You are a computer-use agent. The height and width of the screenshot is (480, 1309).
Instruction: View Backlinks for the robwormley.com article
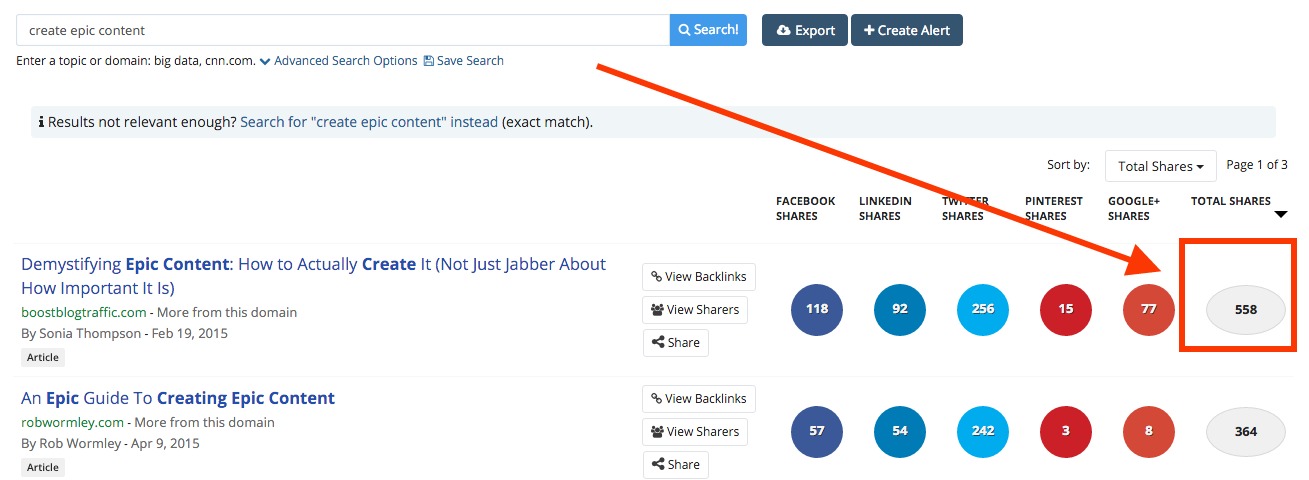click(x=699, y=399)
